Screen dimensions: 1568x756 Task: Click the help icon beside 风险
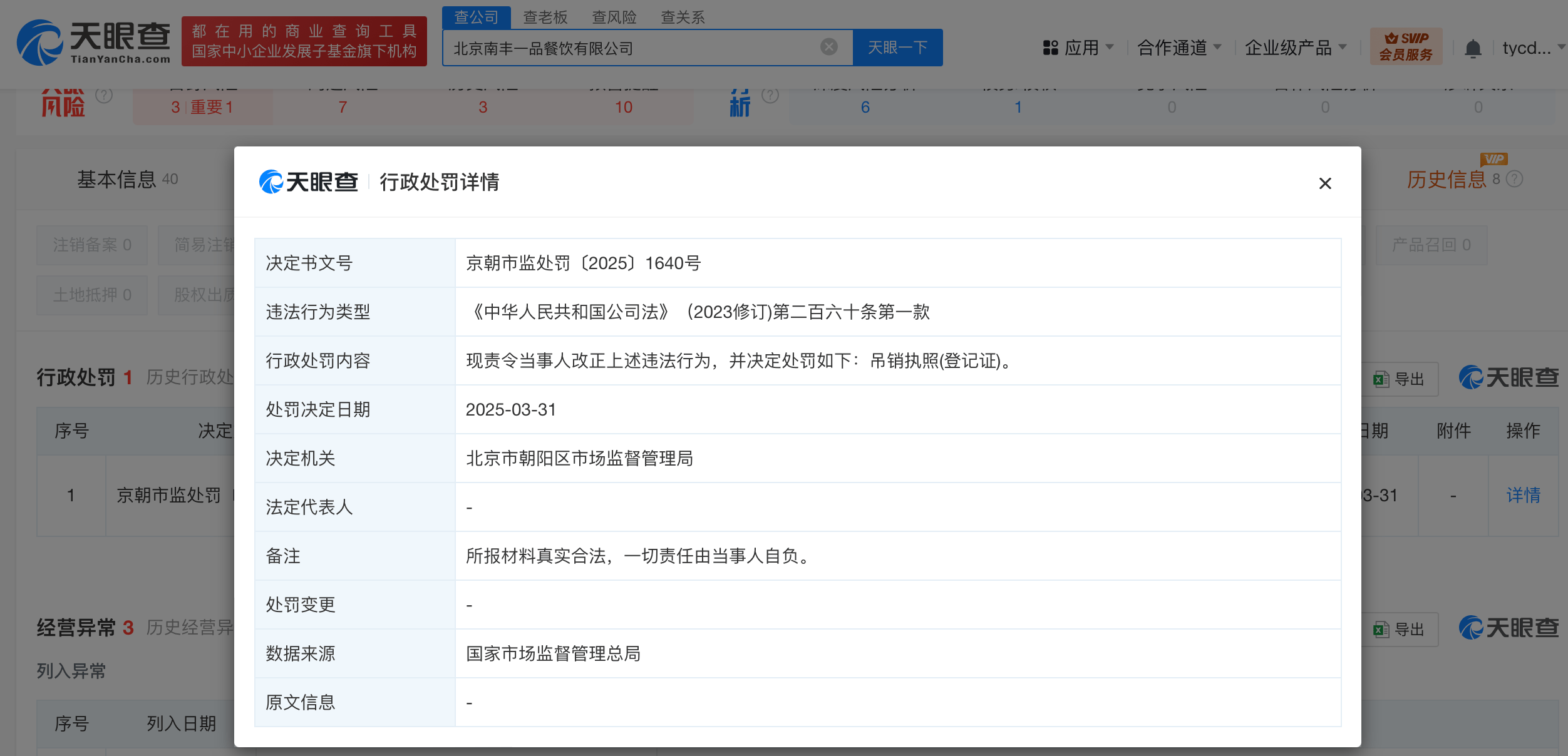[x=104, y=96]
